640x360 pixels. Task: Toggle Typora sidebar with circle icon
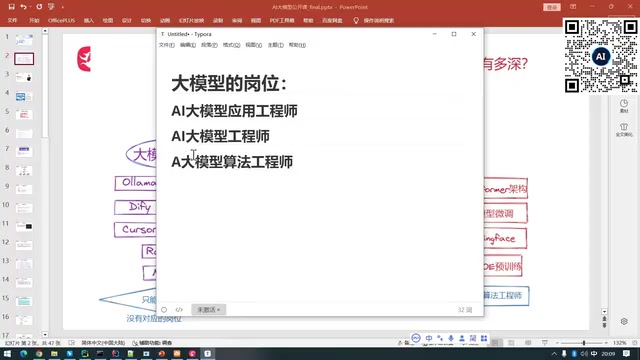164,310
